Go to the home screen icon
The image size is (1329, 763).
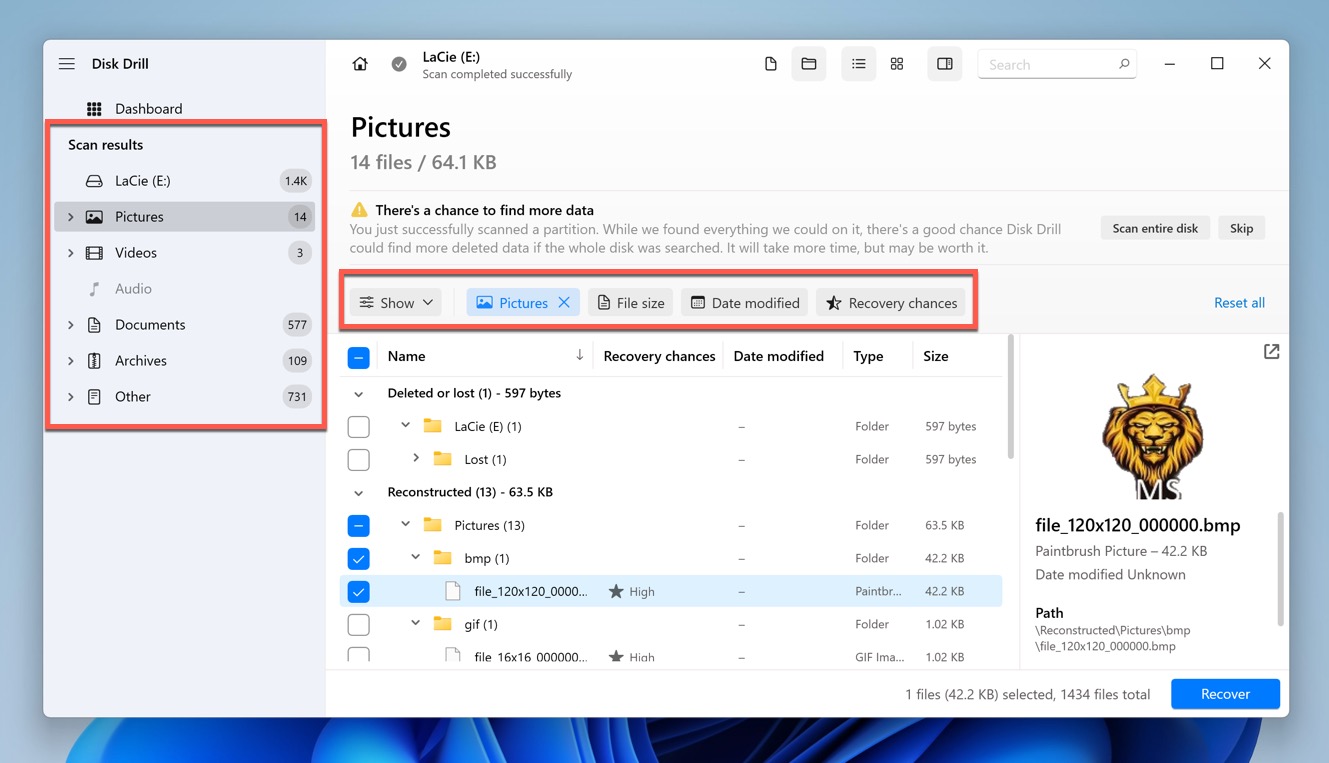point(360,64)
